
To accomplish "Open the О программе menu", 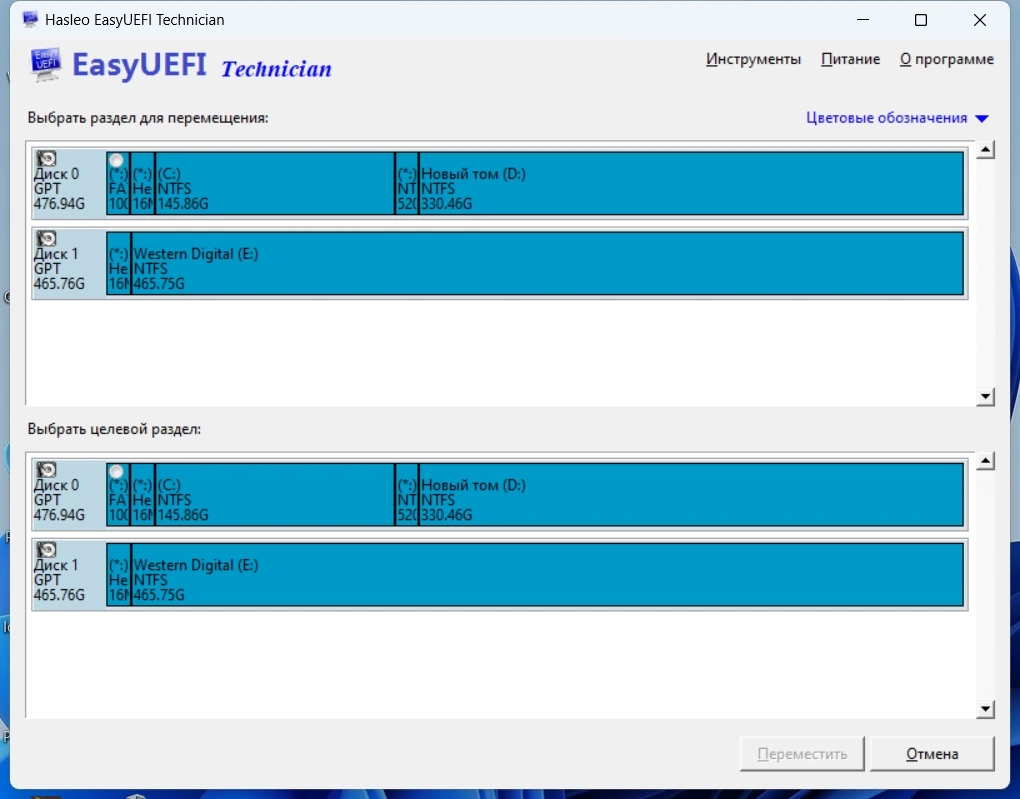I will (x=946, y=59).
